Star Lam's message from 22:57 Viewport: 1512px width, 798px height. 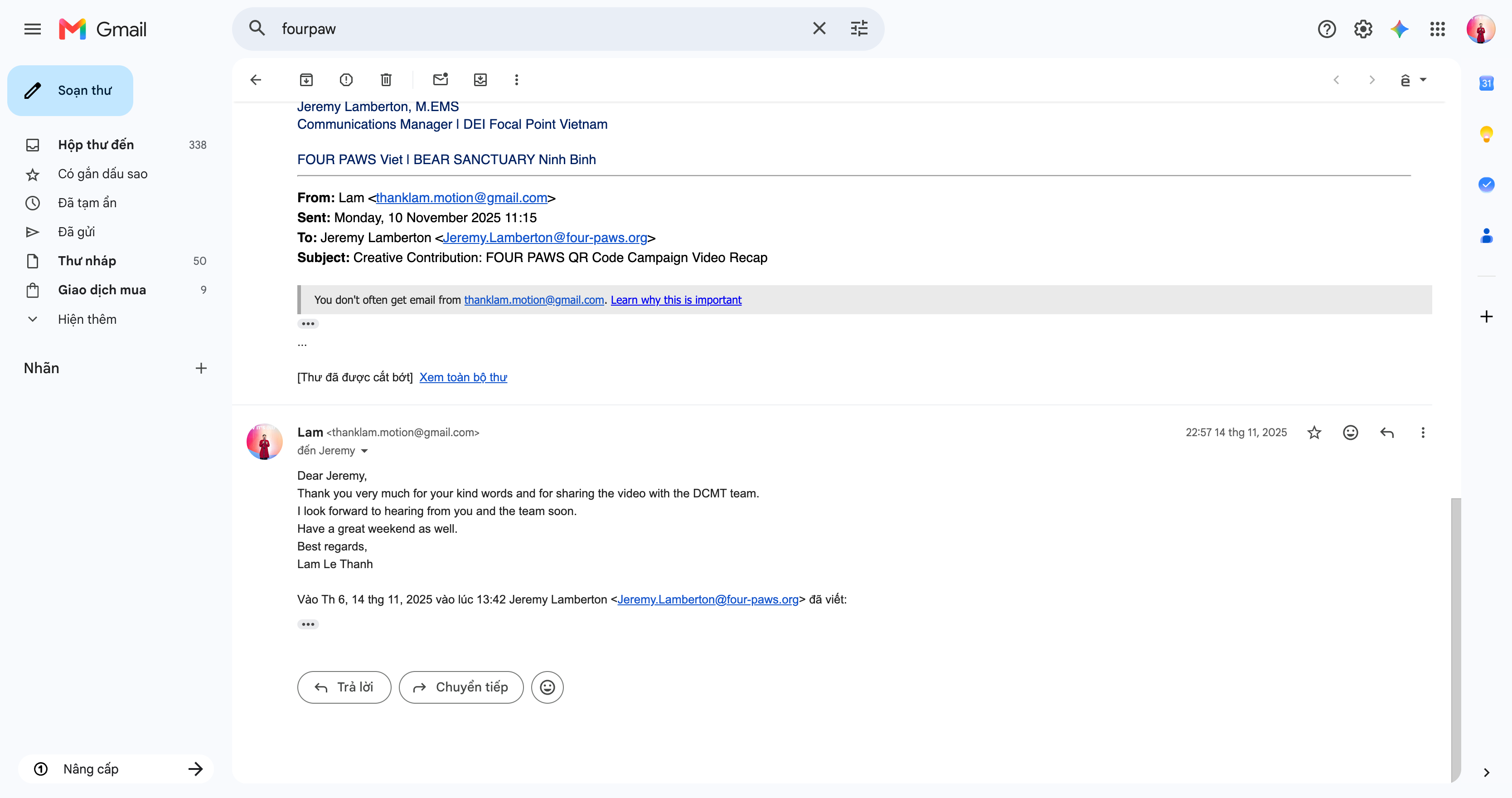pyautogui.click(x=1314, y=433)
